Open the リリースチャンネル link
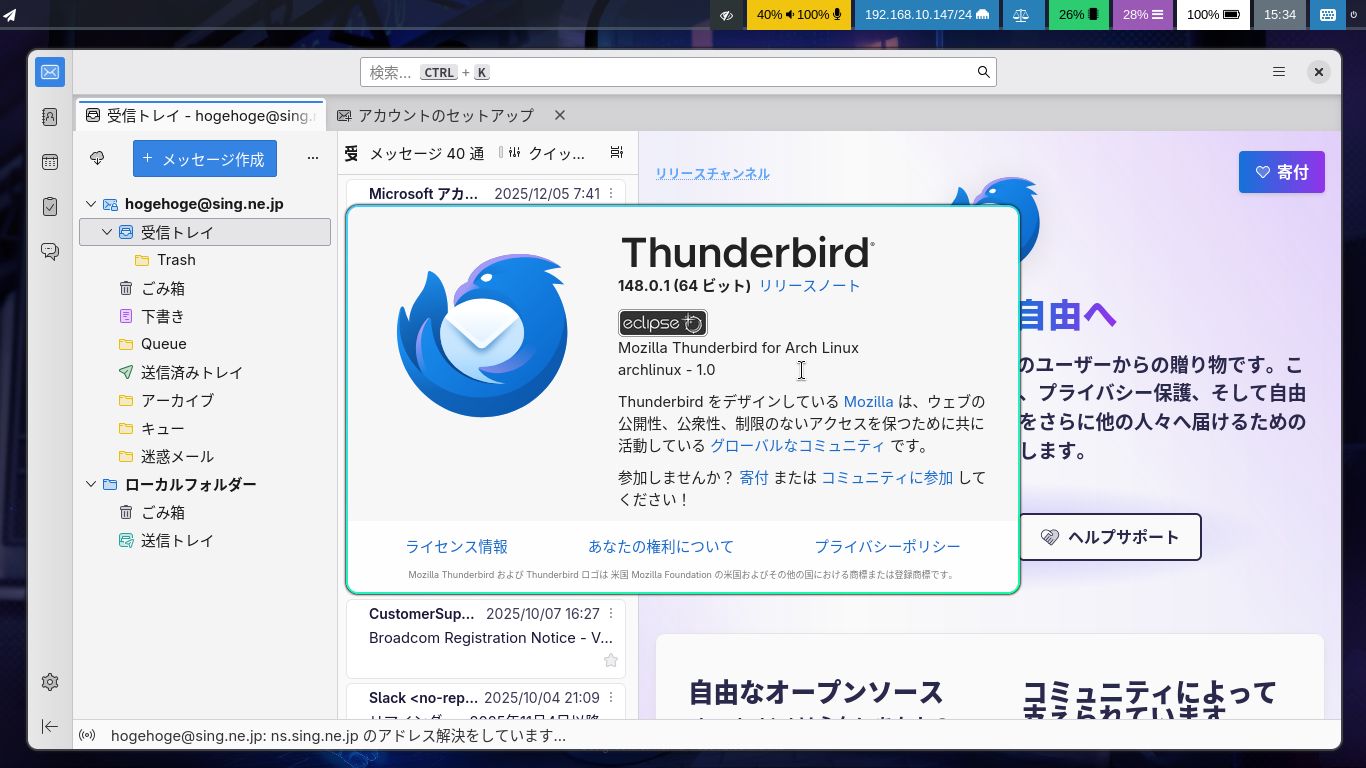Image resolution: width=1366 pixels, height=768 pixels. click(x=713, y=174)
